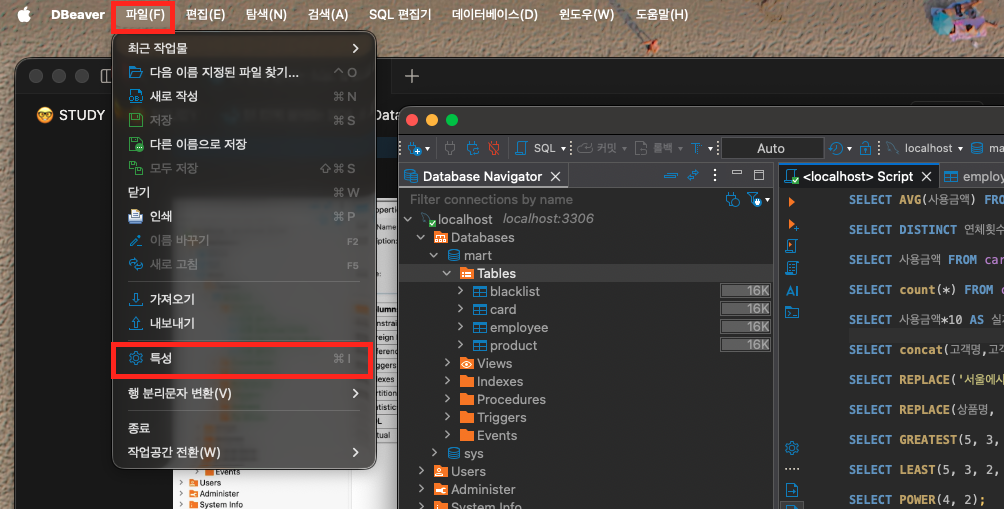
Task: Click the execute script icon in editor
Action: pyautogui.click(x=792, y=246)
